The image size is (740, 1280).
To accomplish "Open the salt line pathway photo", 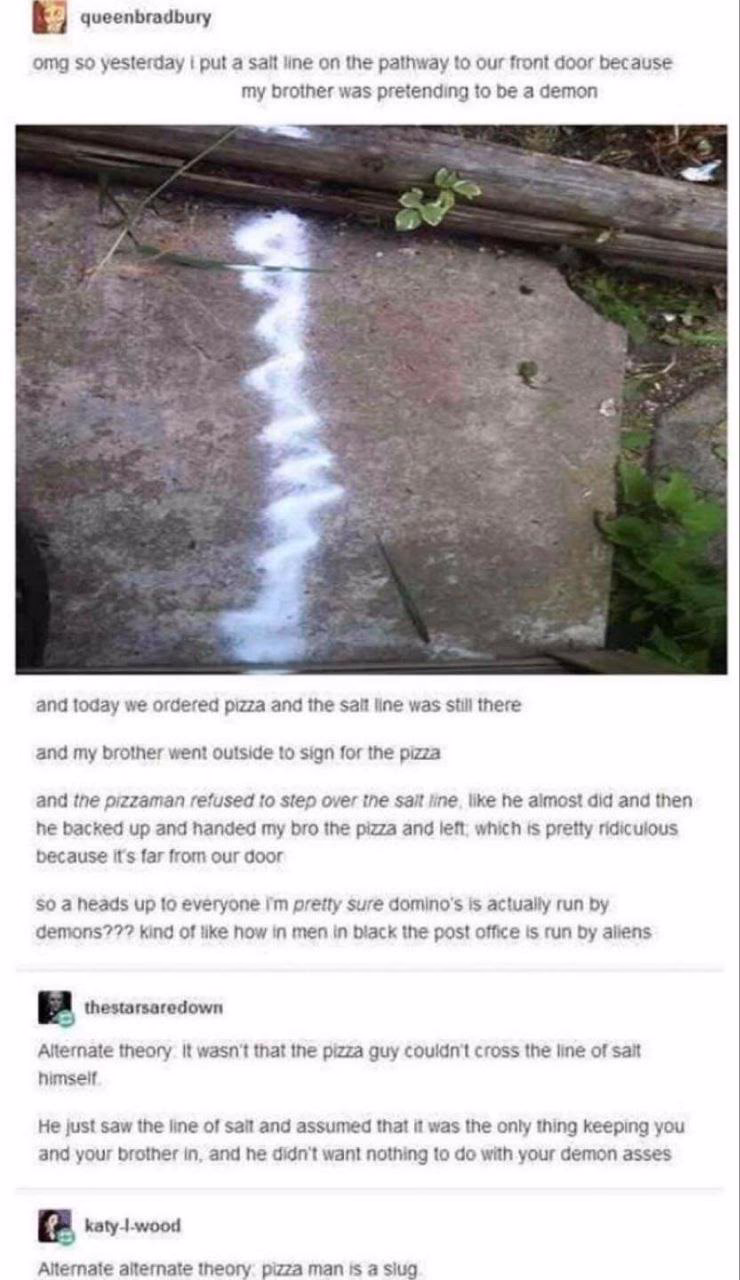I will point(371,399).
